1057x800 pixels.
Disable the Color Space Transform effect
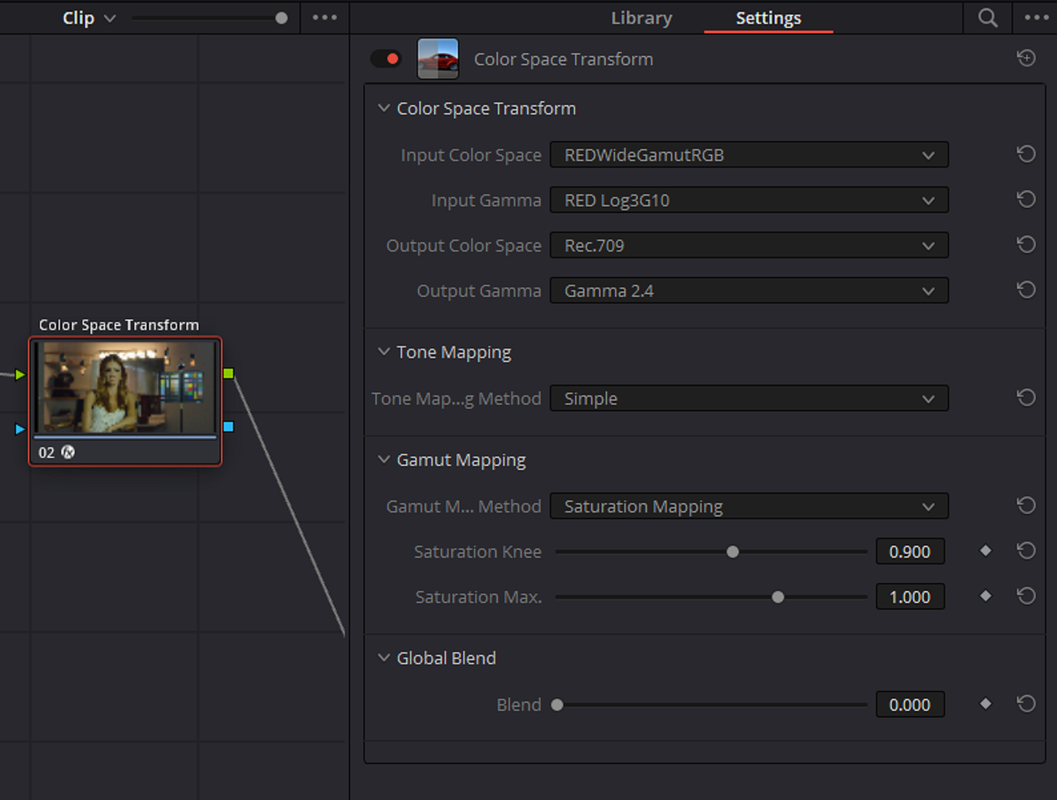386,59
